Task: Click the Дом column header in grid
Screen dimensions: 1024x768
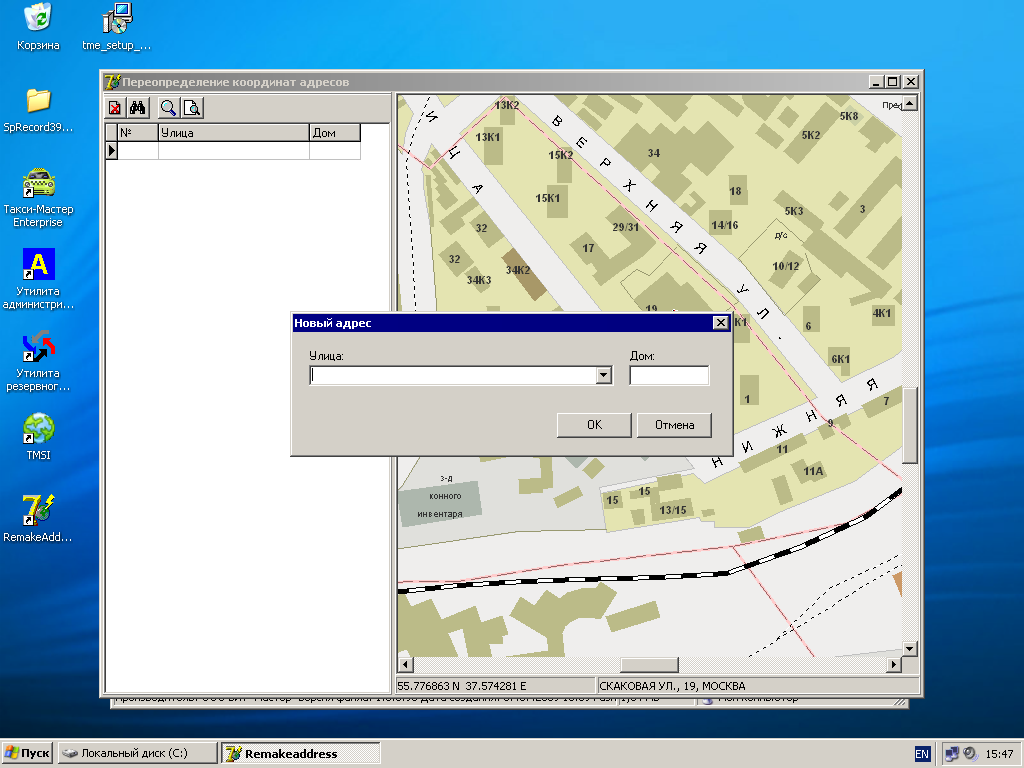Action: [334, 132]
